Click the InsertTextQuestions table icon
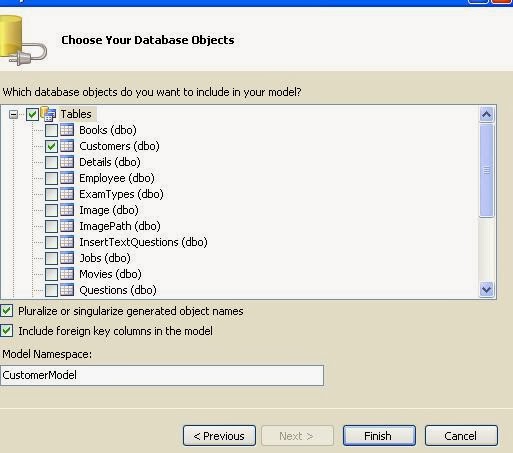This screenshot has height=453, width=513. [x=67, y=242]
